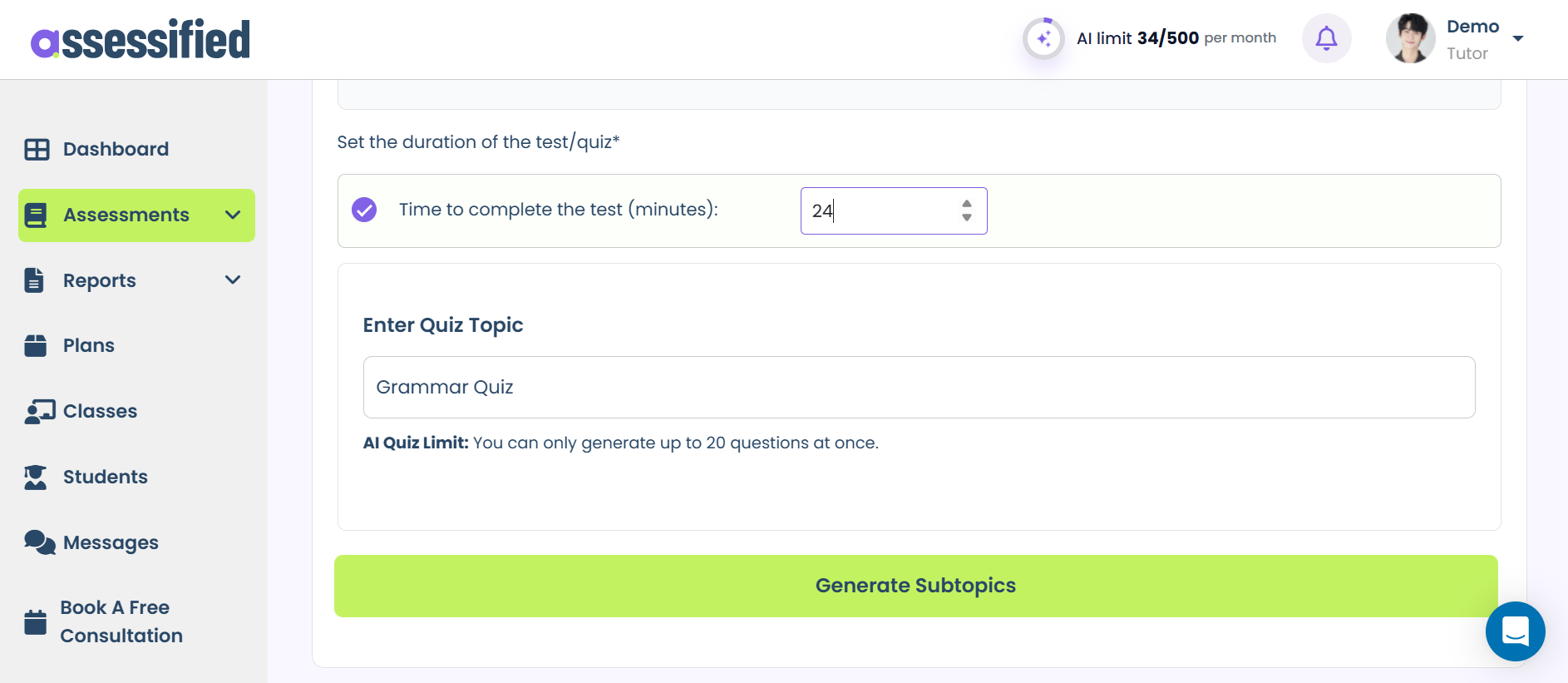
Task: Click the AI limit sparkle icon
Action: tap(1043, 38)
